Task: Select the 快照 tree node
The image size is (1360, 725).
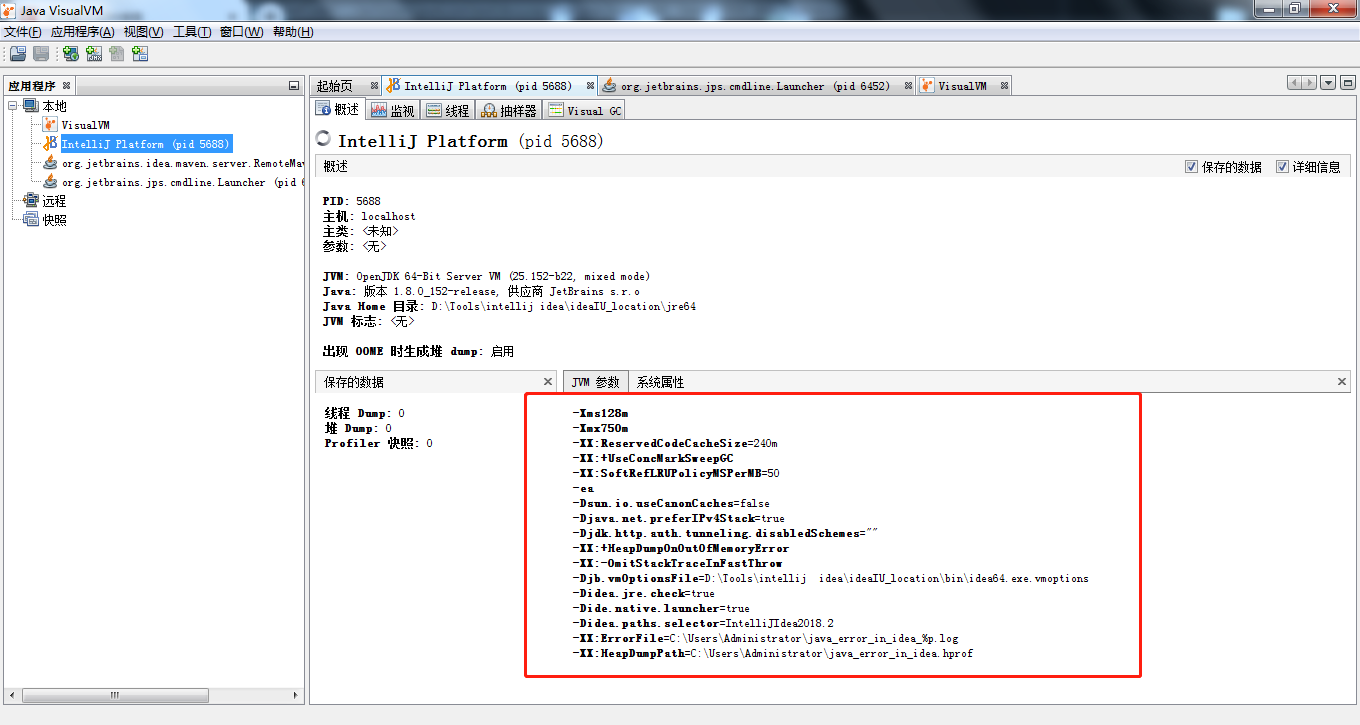Action: coord(54,220)
